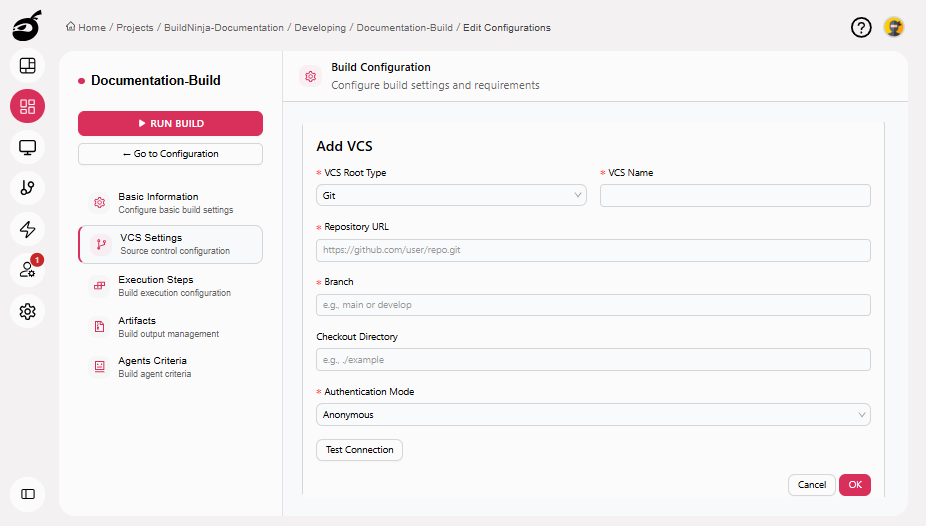Screen dimensions: 926x526
Task: Click into the Repository URL field
Action: (593, 250)
